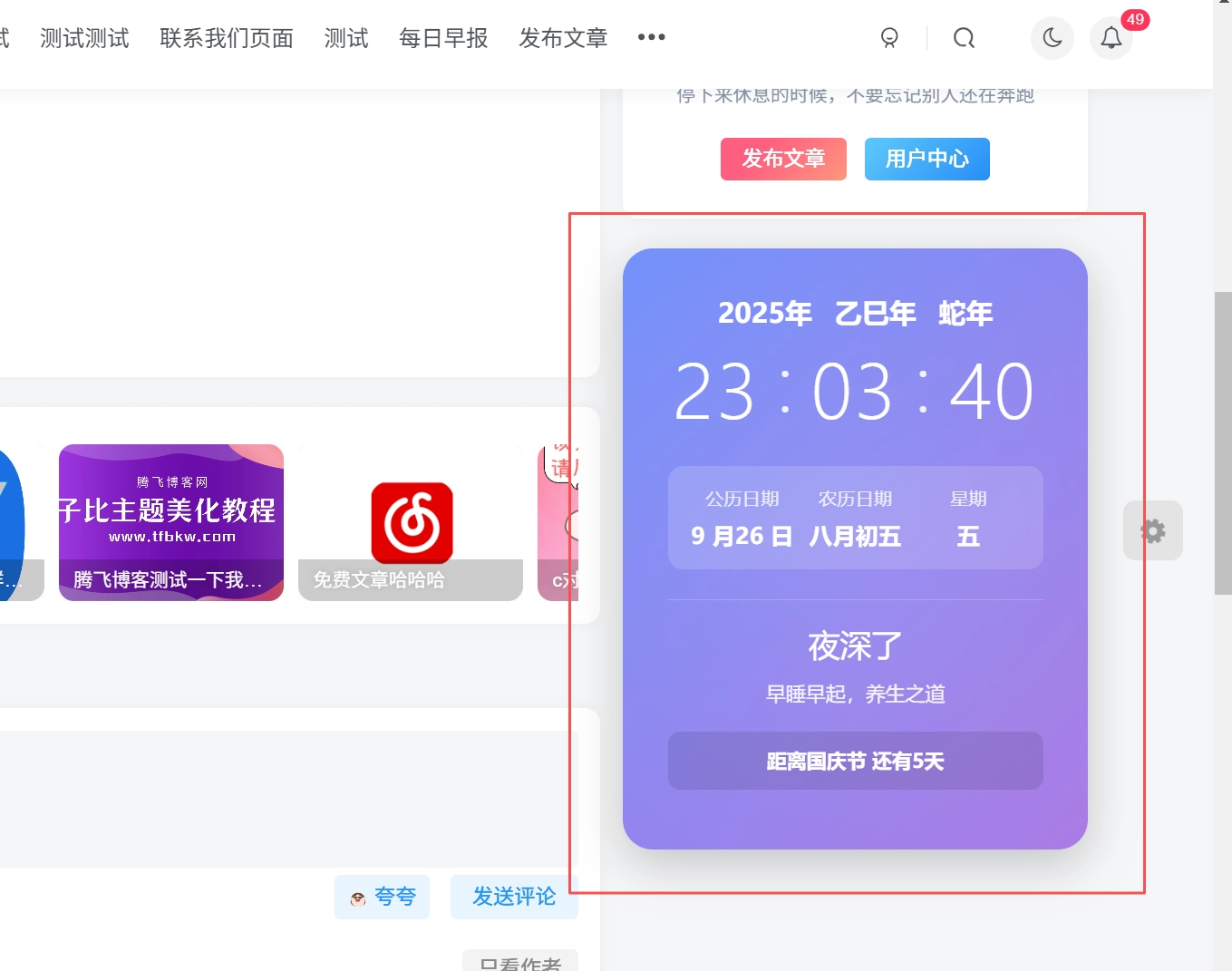
Task: Open the settings gear on the right edge
Action: [x=1152, y=530]
